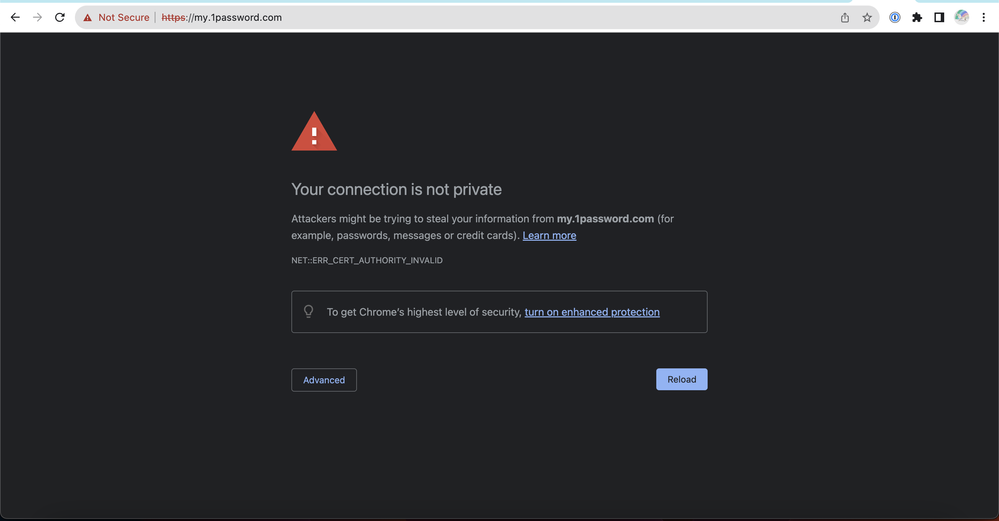Viewport: 999px width, 521px height.
Task: Expand the Advanced options button
Action: coord(323,380)
